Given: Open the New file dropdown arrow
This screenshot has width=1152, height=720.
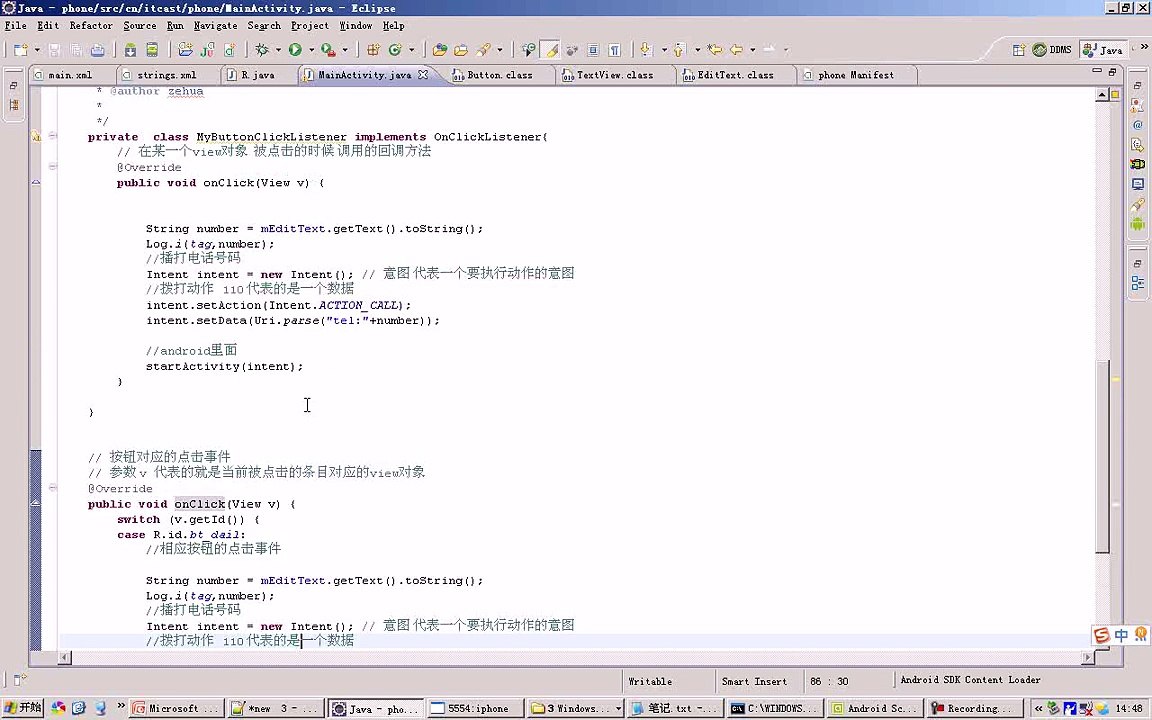Looking at the screenshot, I should pos(37,50).
